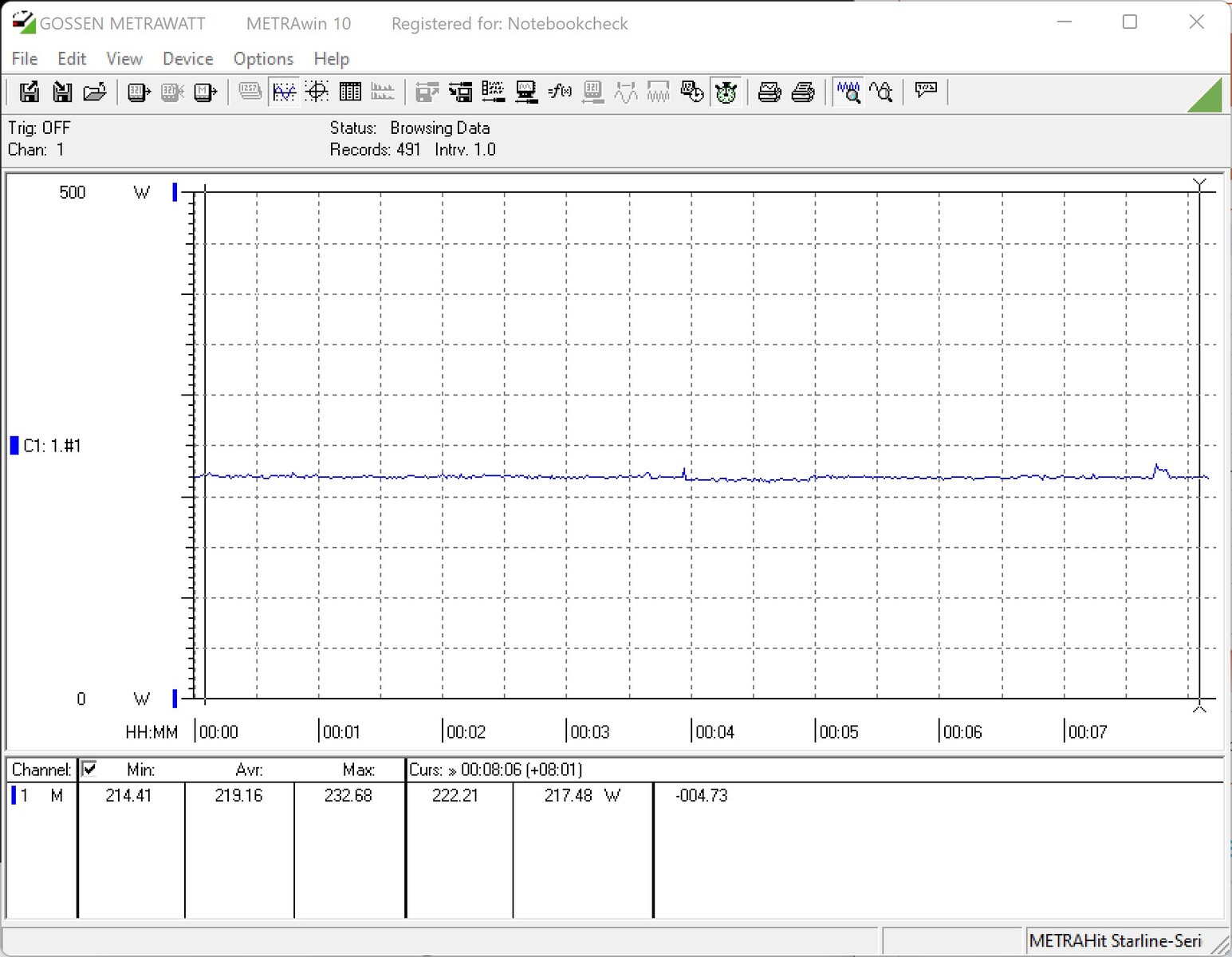The image size is (1232, 957).
Task: Click the f(x) math function icon
Action: click(x=560, y=93)
